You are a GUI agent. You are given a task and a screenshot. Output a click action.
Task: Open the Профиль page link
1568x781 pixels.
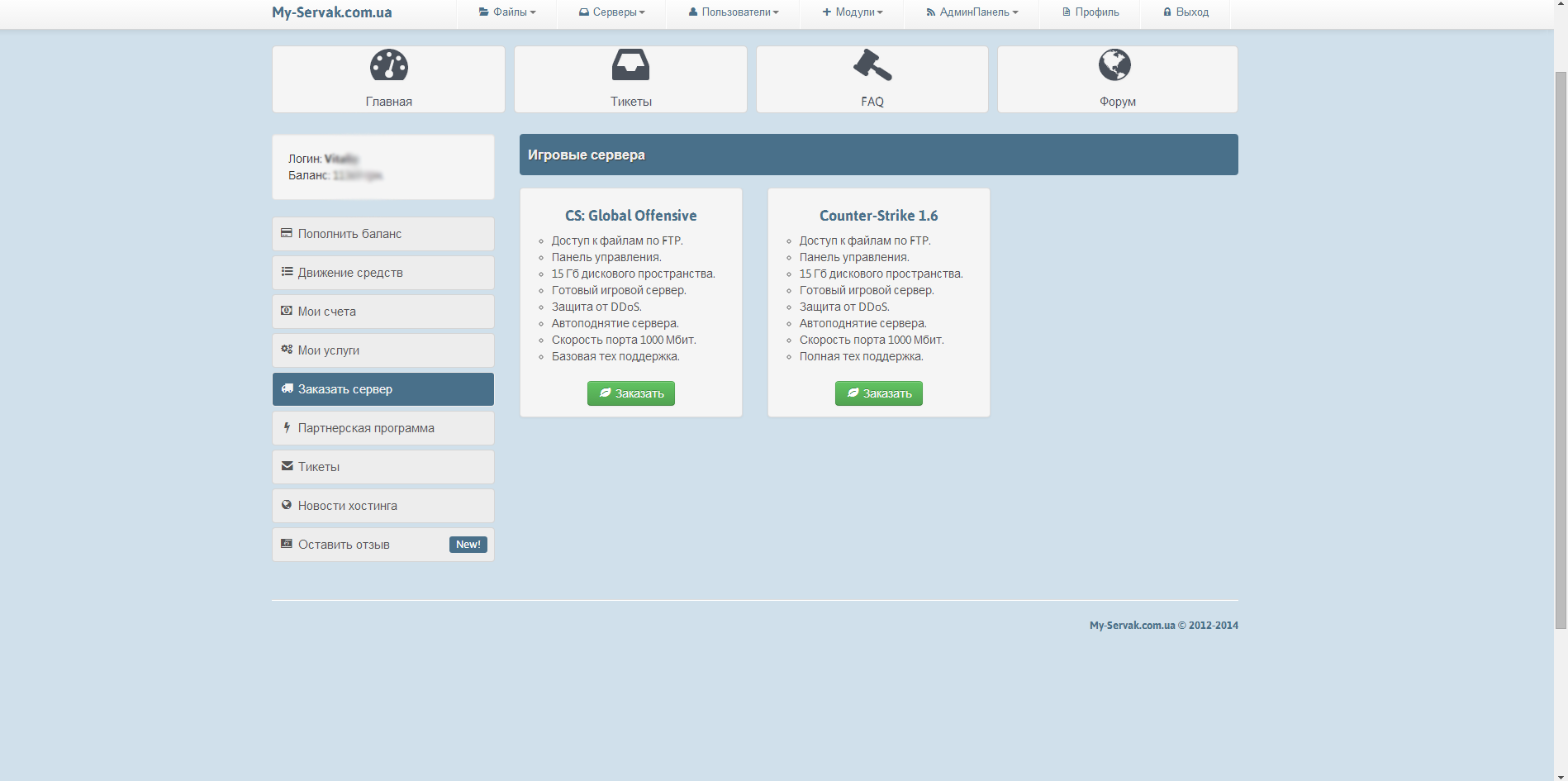tap(1090, 12)
